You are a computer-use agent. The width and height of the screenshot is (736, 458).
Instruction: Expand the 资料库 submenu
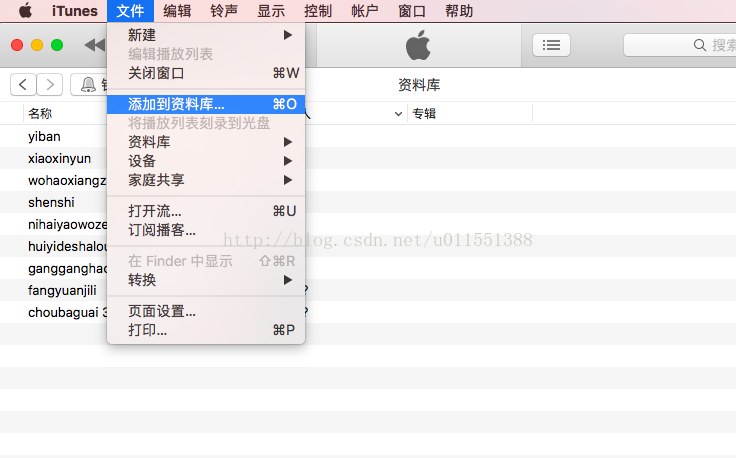click(x=206, y=142)
